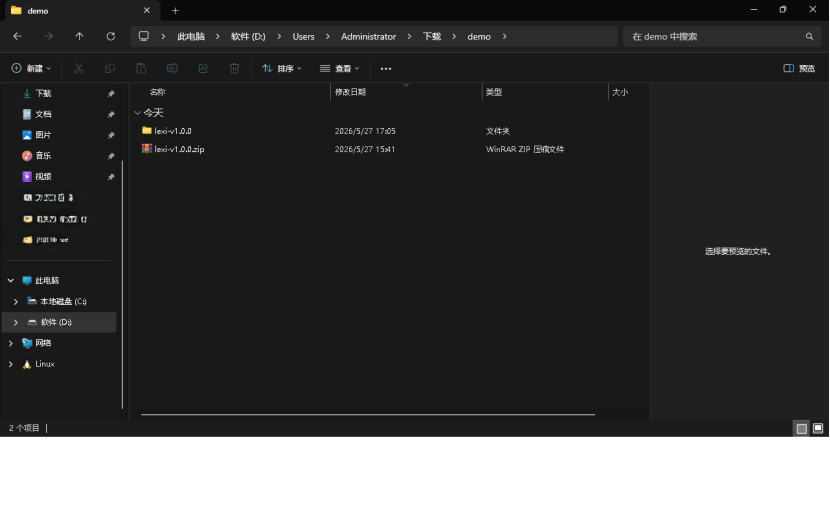Click the navigation pane vertical scrollbar
830x521 pixels.
pyautogui.click(x=122, y=285)
